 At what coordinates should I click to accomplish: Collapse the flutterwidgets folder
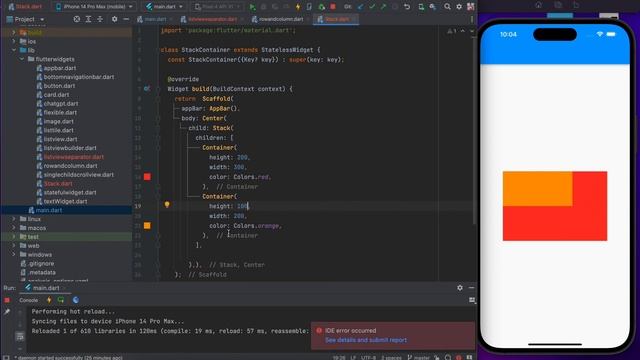pos(22,59)
